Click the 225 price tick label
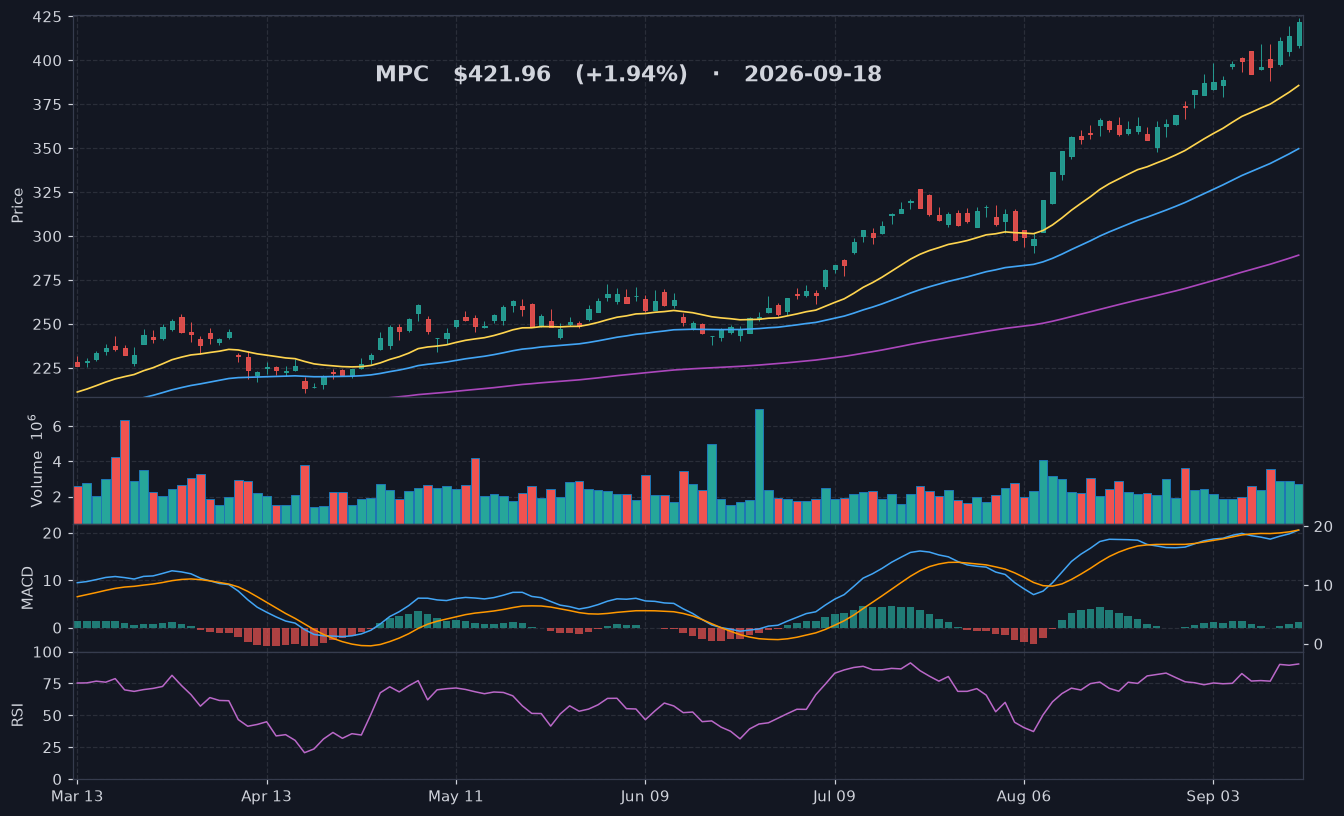This screenshot has height=816, width=1344. coord(48,369)
